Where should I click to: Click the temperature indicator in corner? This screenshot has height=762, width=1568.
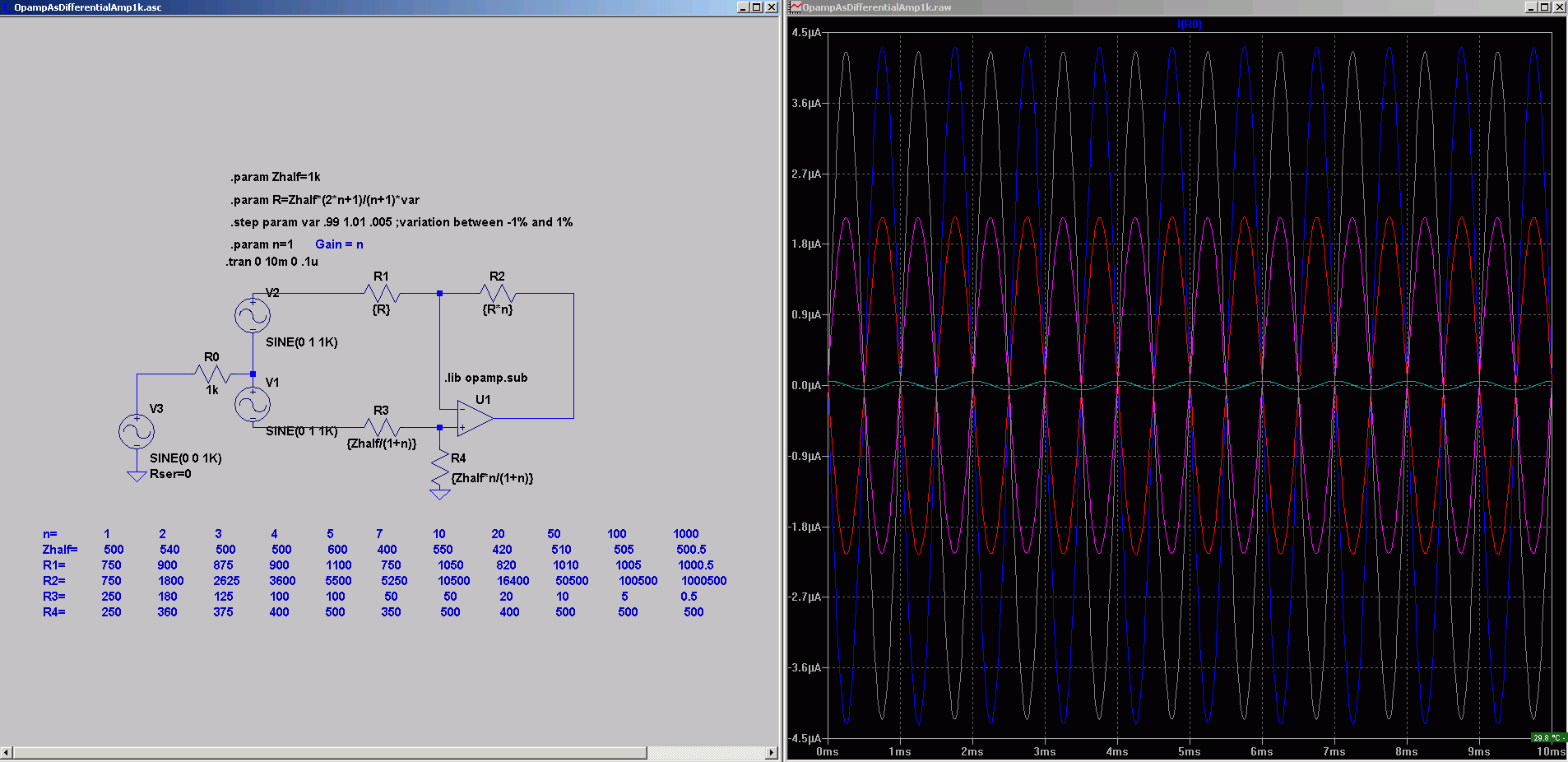tap(1548, 737)
